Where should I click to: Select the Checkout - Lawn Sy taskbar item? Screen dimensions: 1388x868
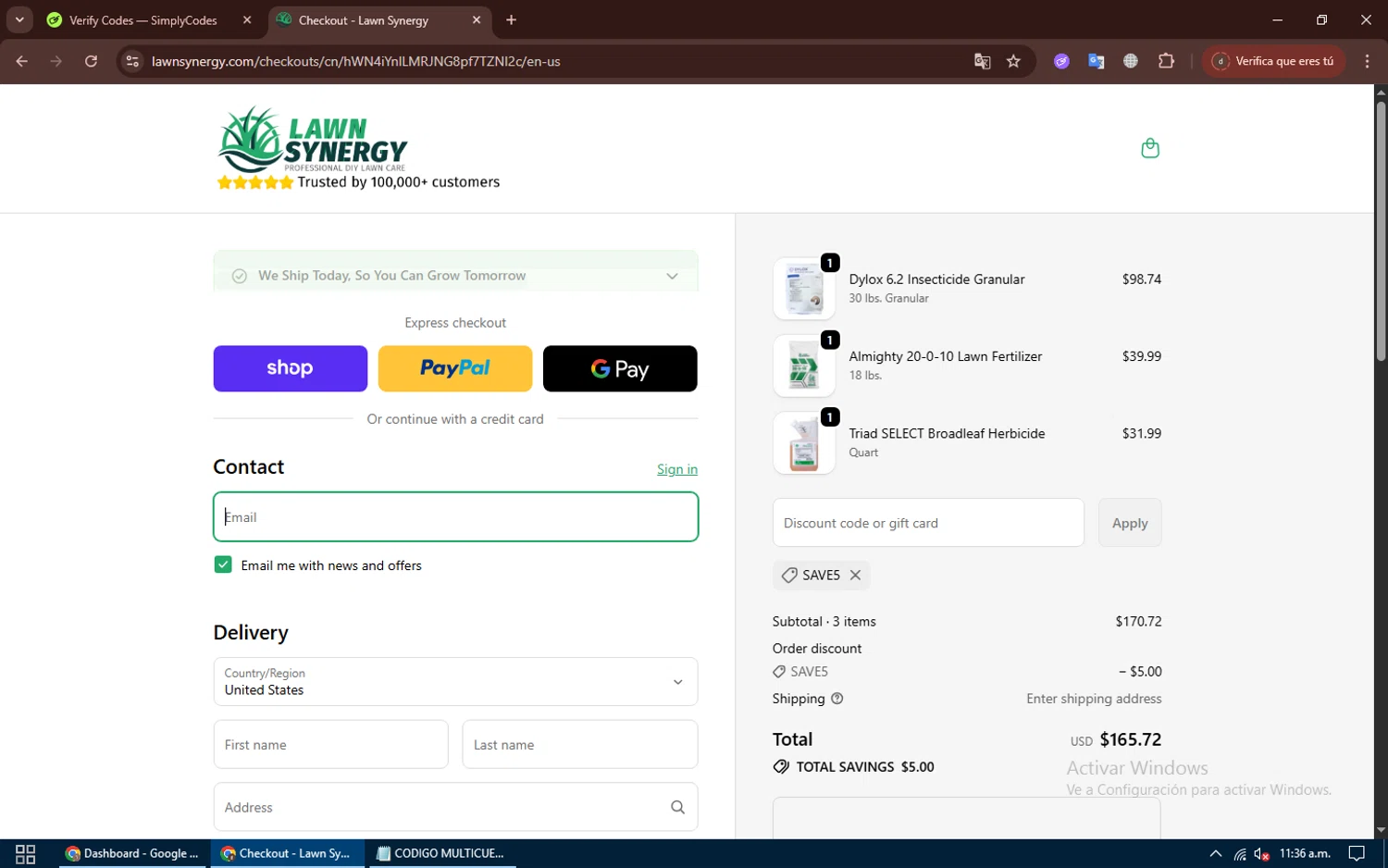(287, 853)
